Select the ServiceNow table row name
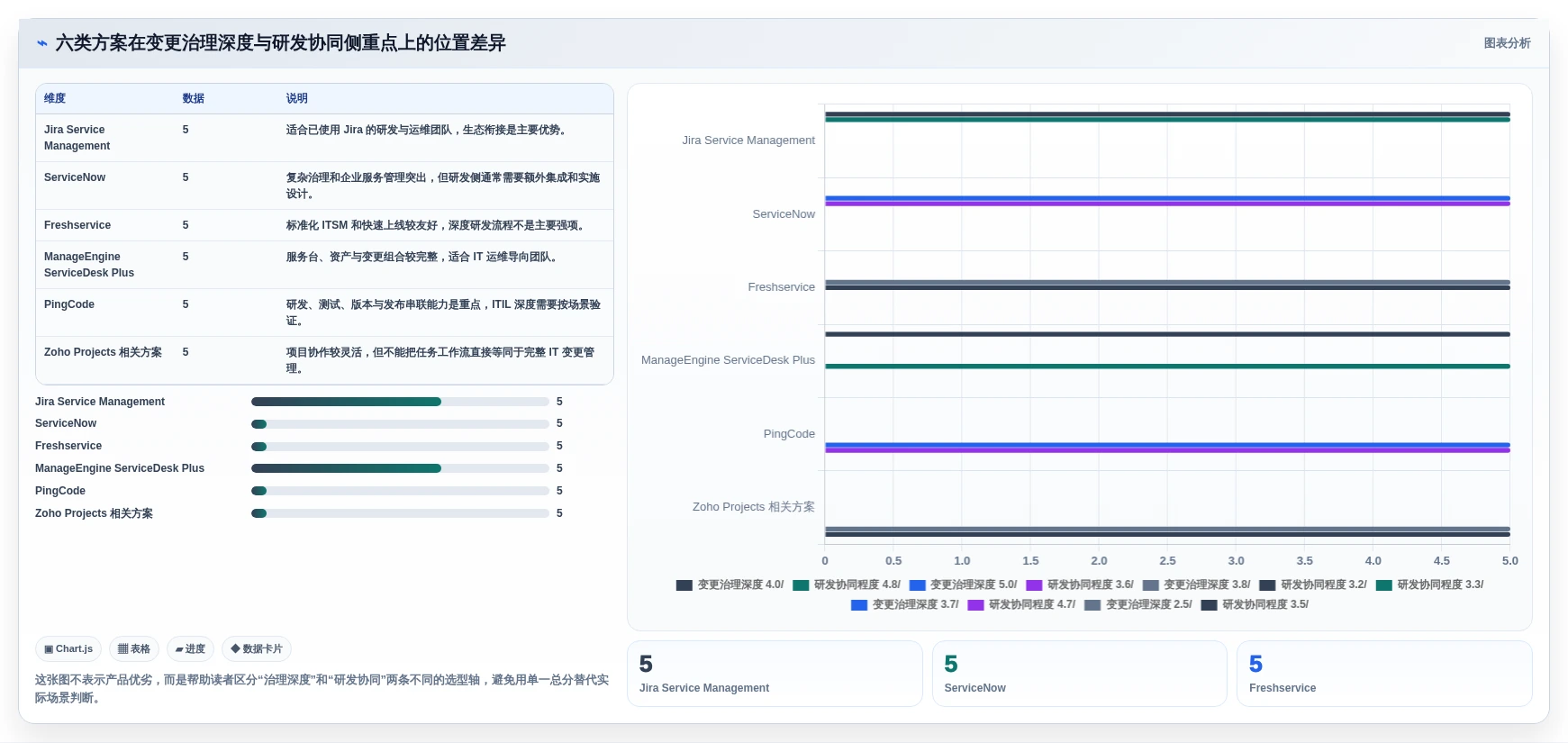Screen dimensions: 1568x743 75,177
